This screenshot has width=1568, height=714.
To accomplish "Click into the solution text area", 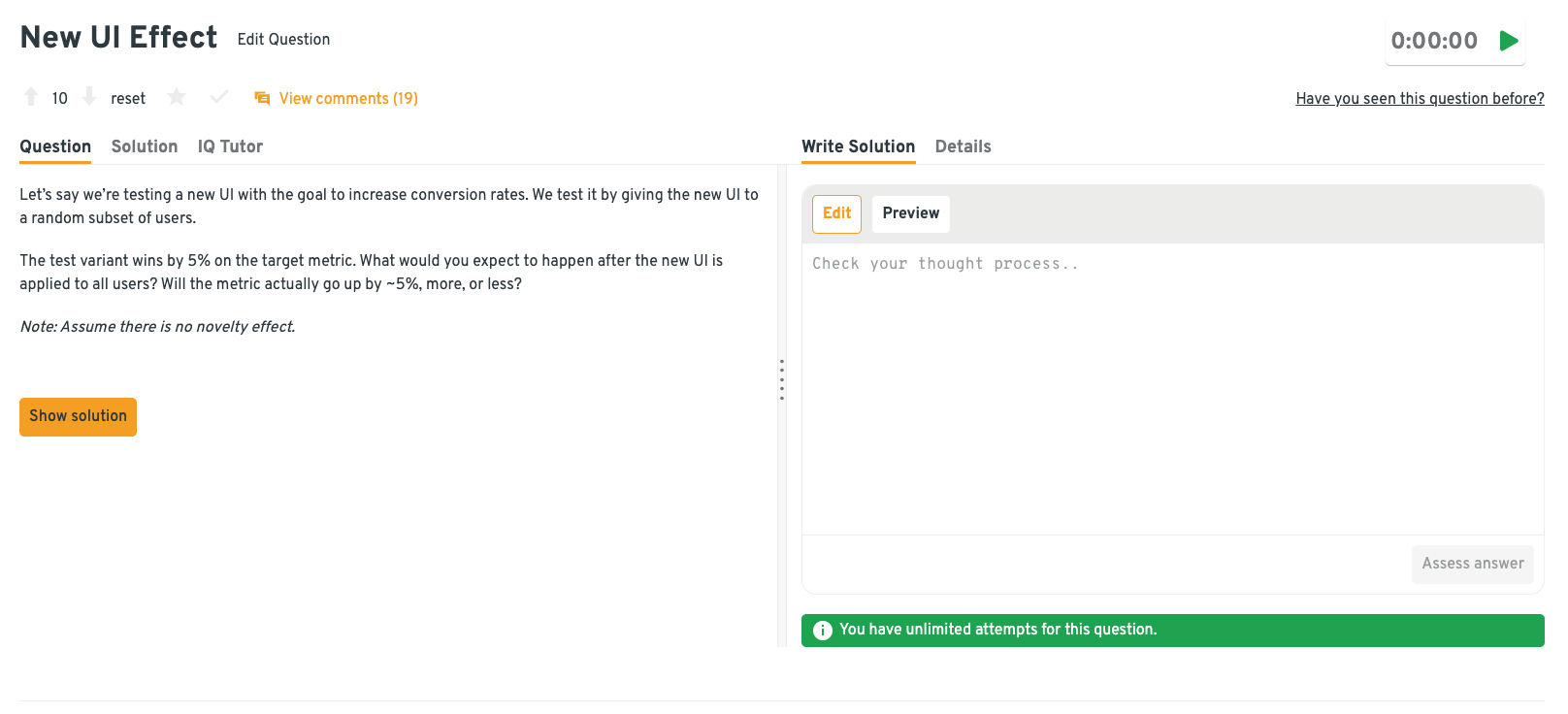I will (1172, 388).
